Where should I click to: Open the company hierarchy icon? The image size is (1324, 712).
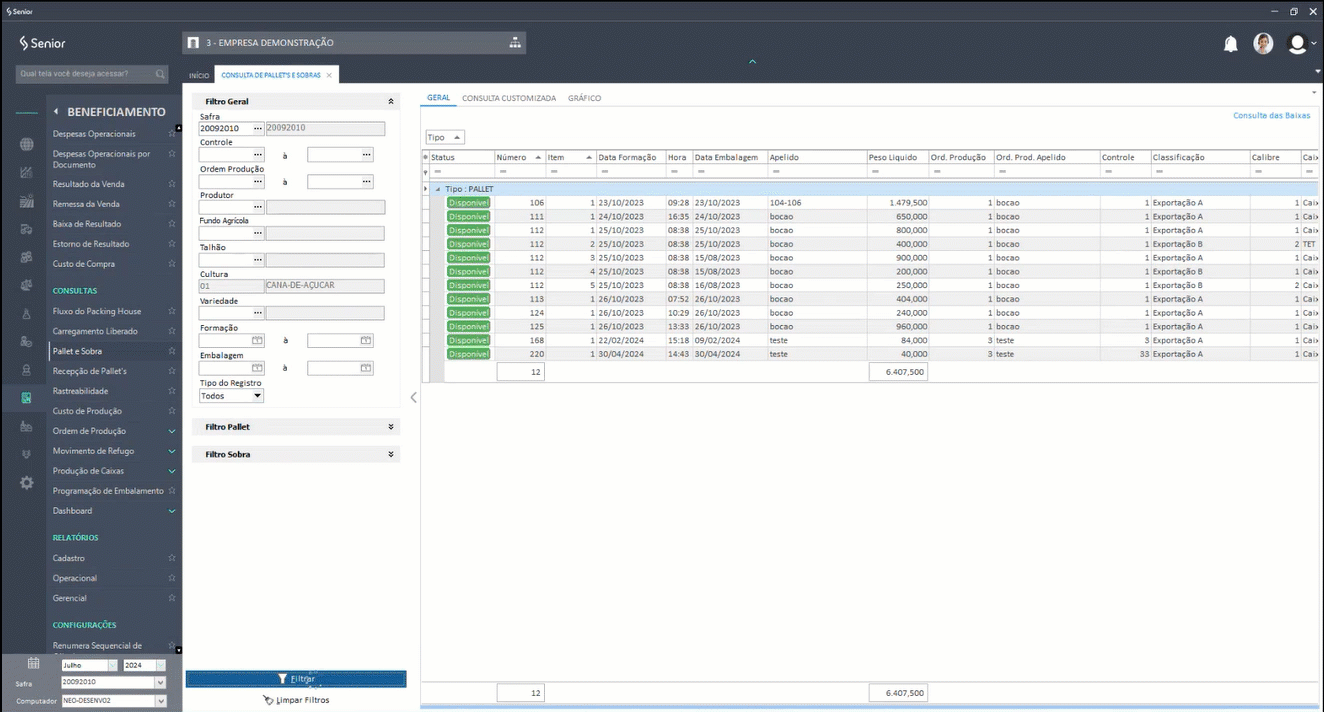click(x=515, y=43)
